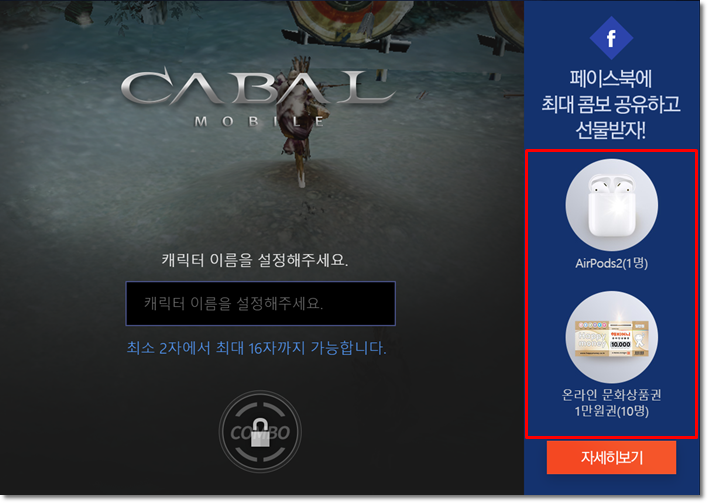Click the 선물받자! text line

point(610,130)
